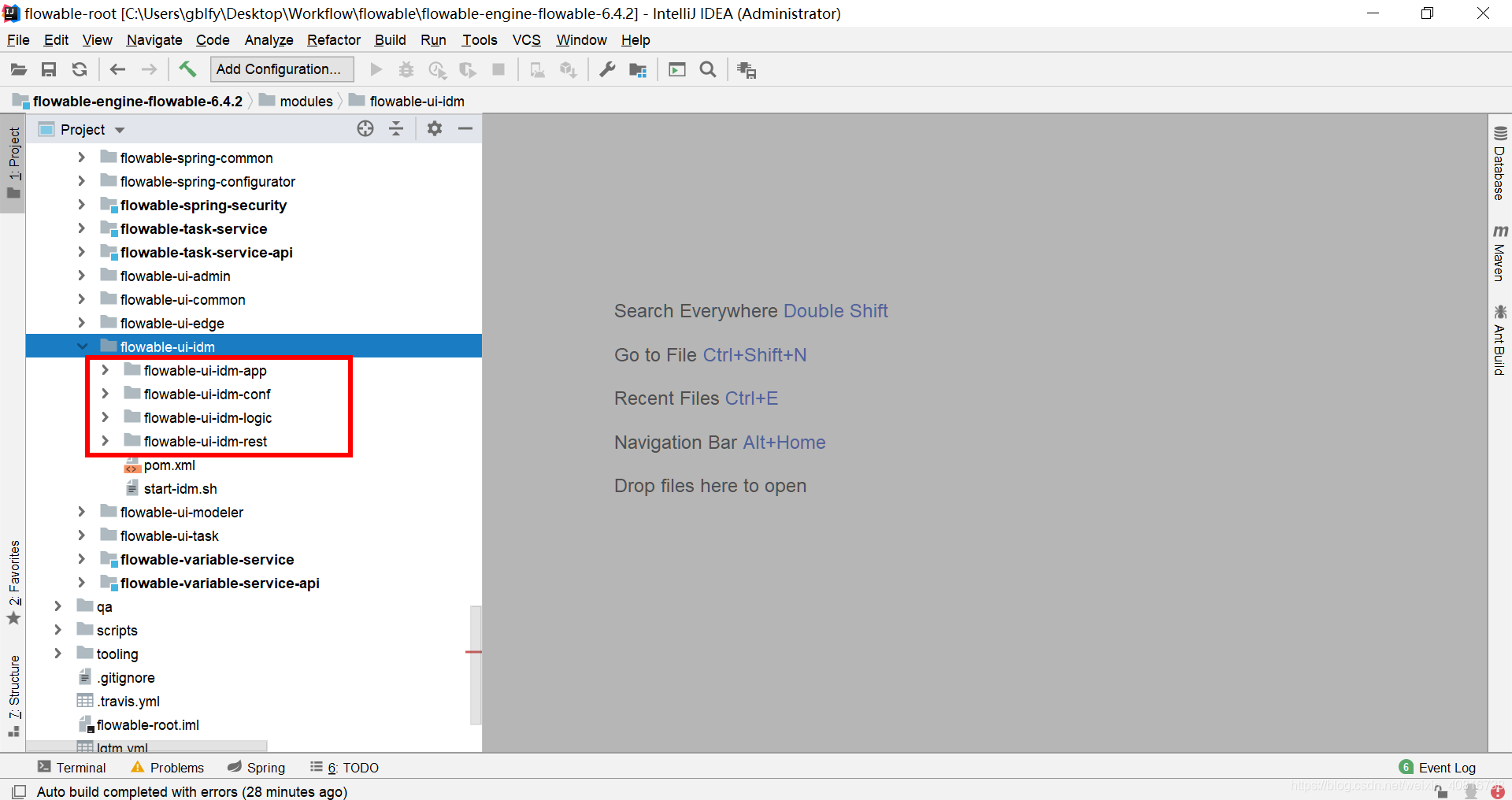Click the Run play icon
The height and width of the screenshot is (800, 1512).
[x=376, y=70]
